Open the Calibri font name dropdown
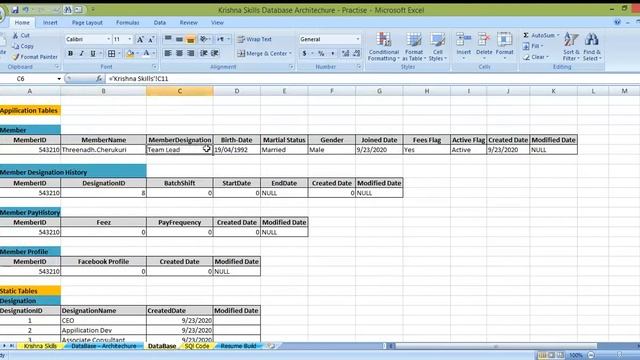Image resolution: width=640 pixels, height=360 pixels. 109,39
